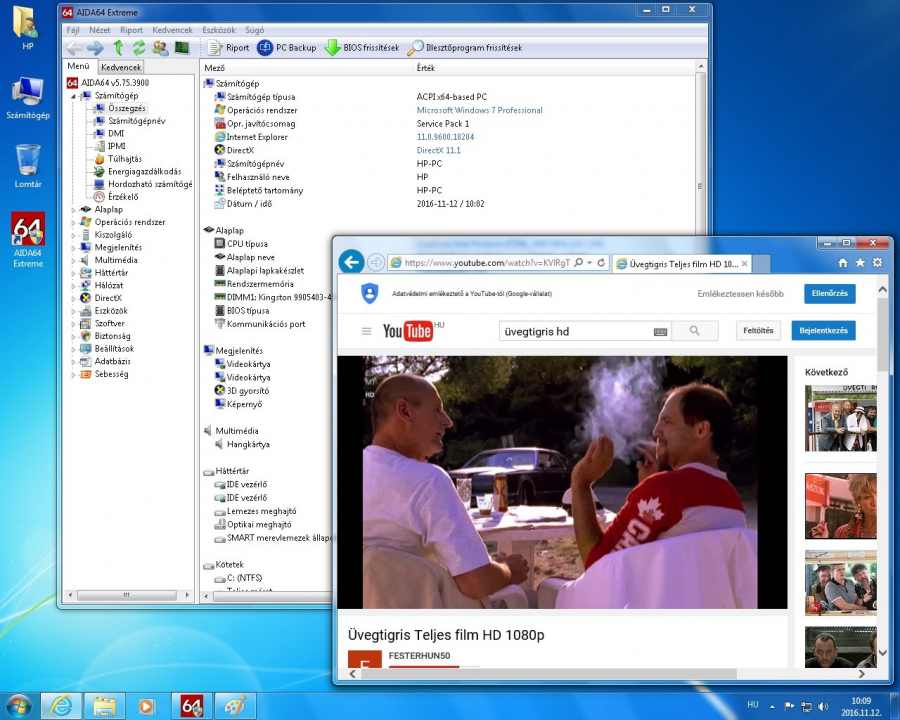The image size is (900, 720).
Task: Select DMI tree item
Action: (116, 133)
